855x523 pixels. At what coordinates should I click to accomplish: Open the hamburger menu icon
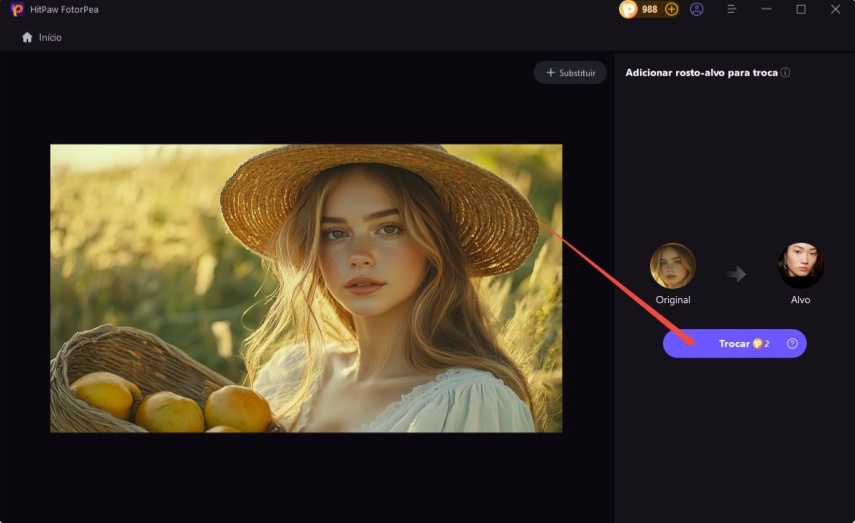pyautogui.click(x=732, y=9)
